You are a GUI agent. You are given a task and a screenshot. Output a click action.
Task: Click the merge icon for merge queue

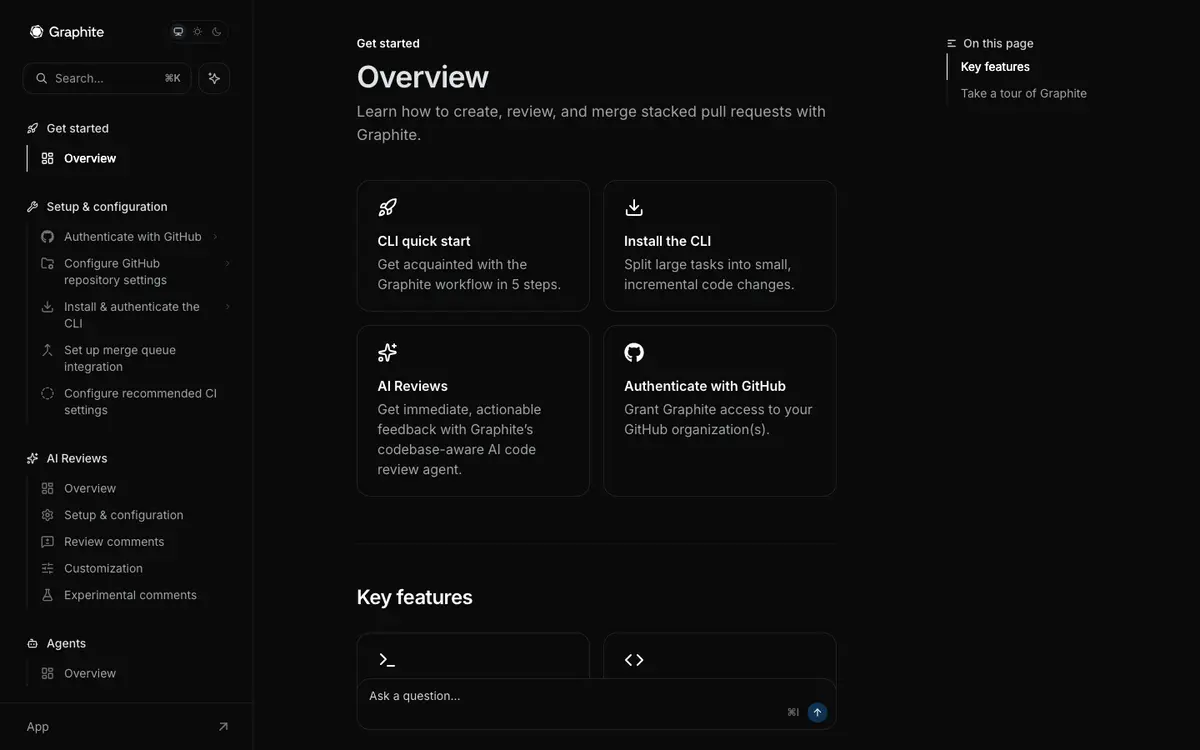(47, 350)
